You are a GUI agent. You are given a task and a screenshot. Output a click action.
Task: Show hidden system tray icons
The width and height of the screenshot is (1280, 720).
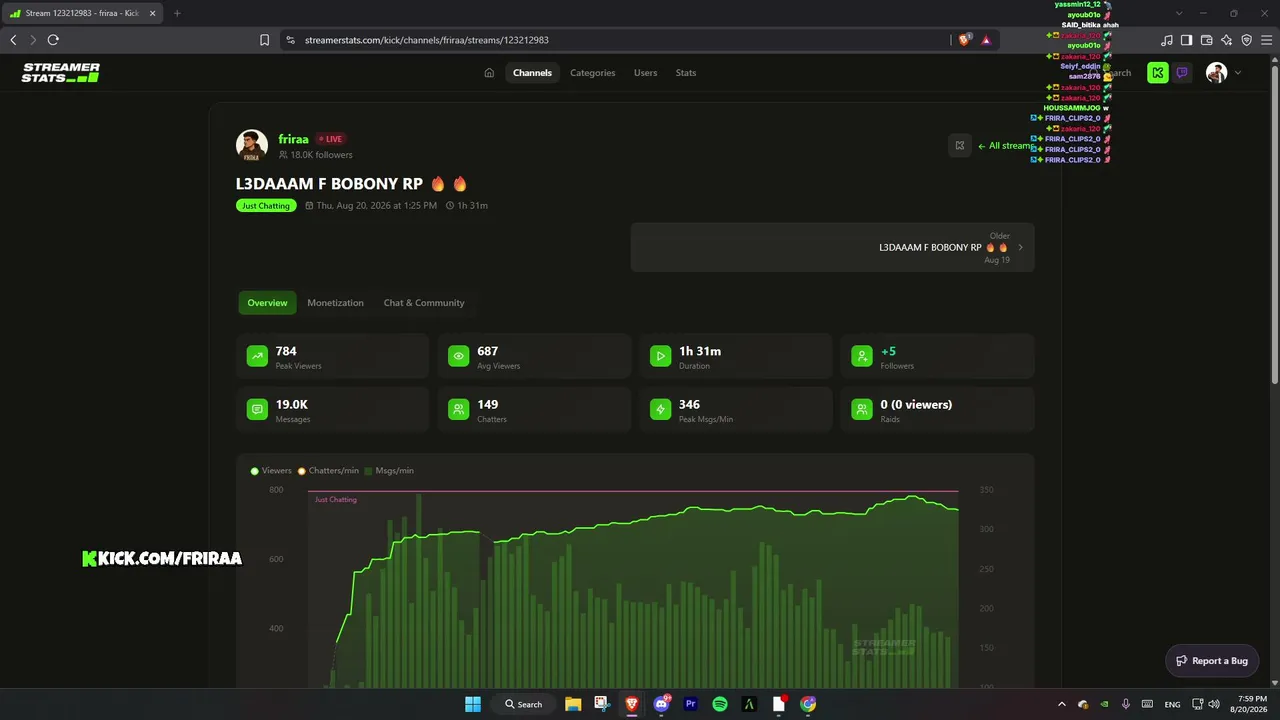(1062, 704)
